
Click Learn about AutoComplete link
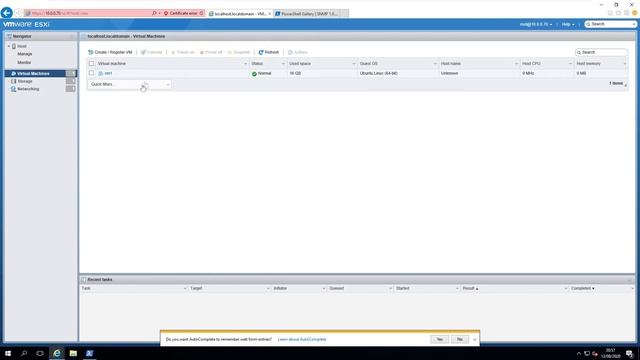pyautogui.click(x=302, y=340)
